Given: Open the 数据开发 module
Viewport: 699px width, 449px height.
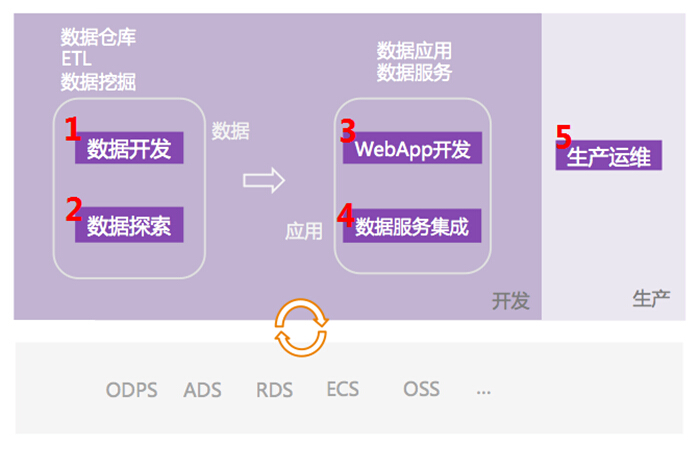Looking at the screenshot, I should 129,150.
